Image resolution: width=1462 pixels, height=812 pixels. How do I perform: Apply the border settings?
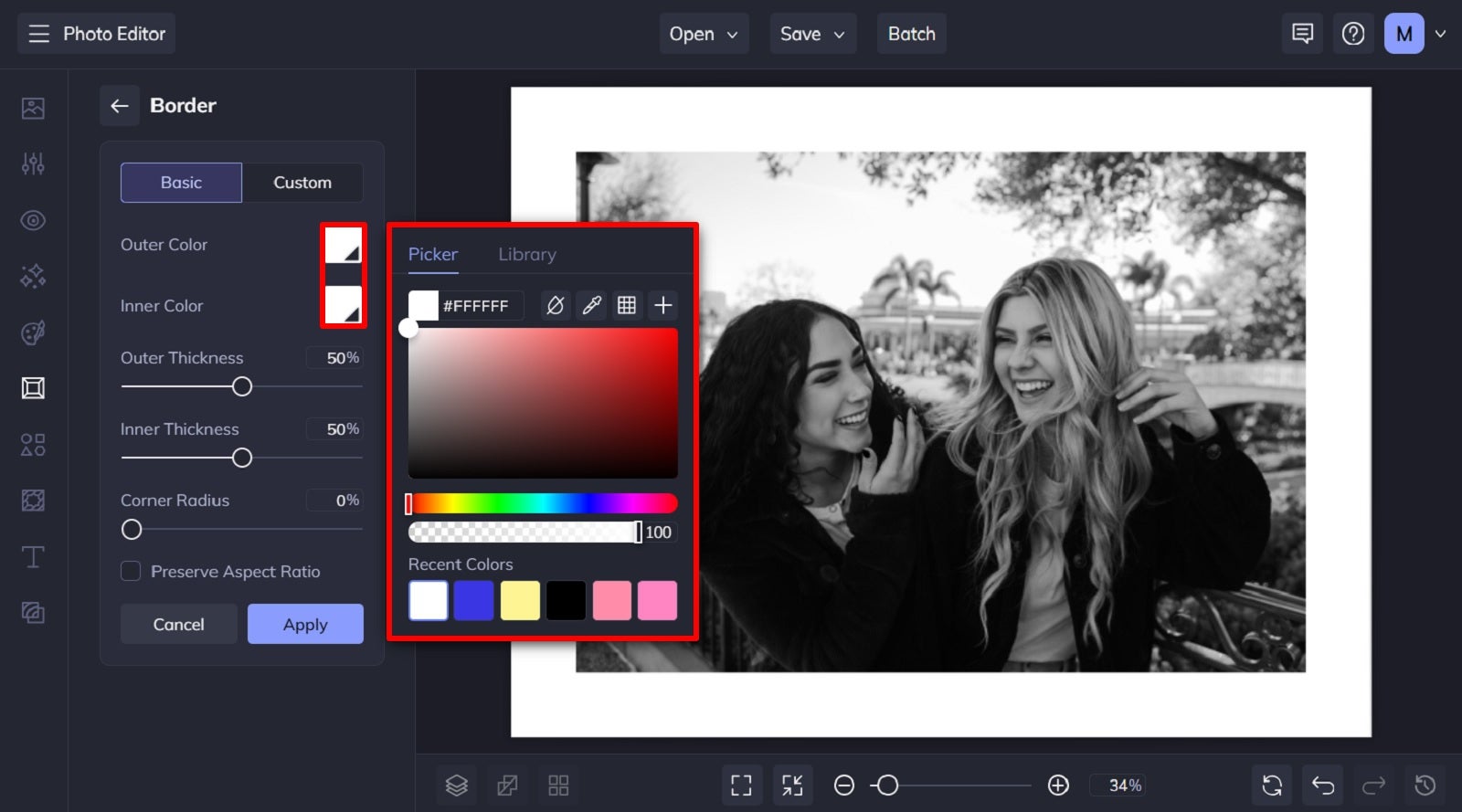click(305, 625)
